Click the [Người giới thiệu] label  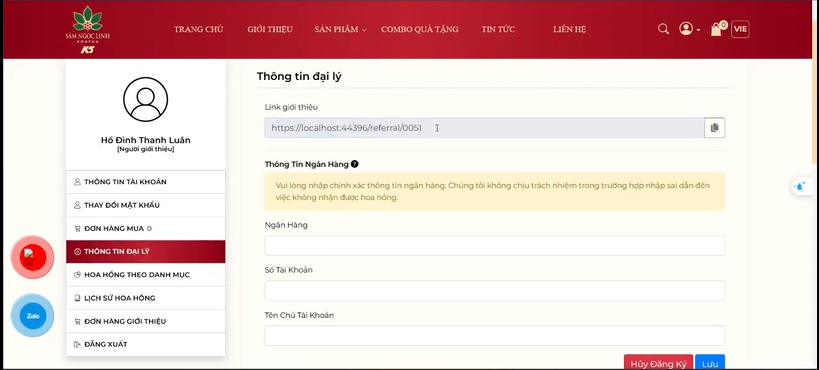(x=146, y=149)
